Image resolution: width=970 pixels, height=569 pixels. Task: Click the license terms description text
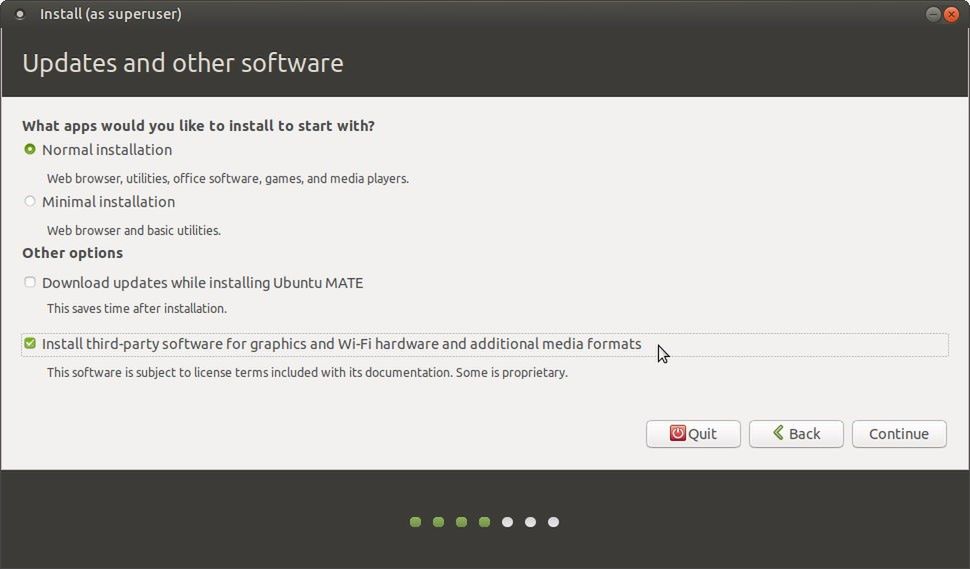(307, 372)
